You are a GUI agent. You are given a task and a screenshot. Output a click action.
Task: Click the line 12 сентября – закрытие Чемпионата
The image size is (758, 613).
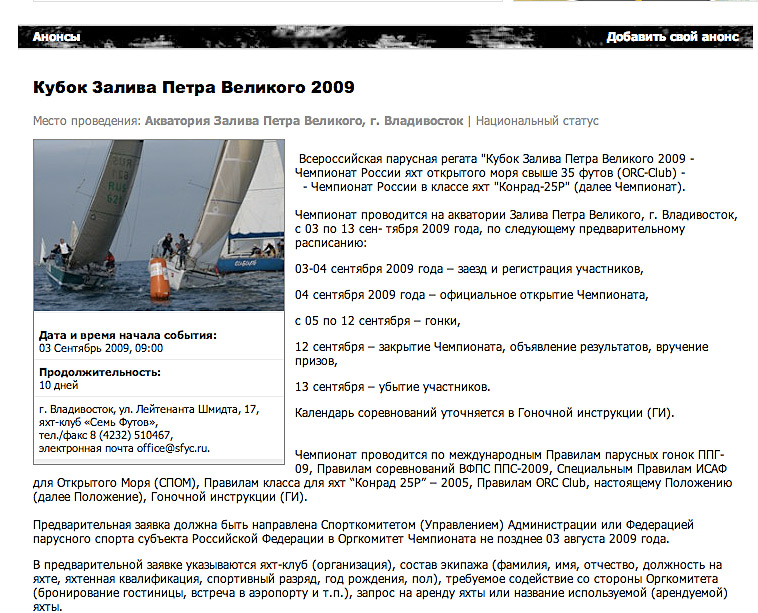pyautogui.click(x=502, y=354)
